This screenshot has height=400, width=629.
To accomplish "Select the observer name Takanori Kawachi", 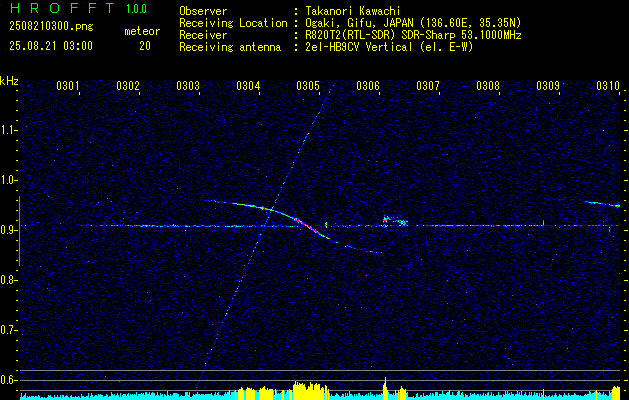I will tap(353, 11).
